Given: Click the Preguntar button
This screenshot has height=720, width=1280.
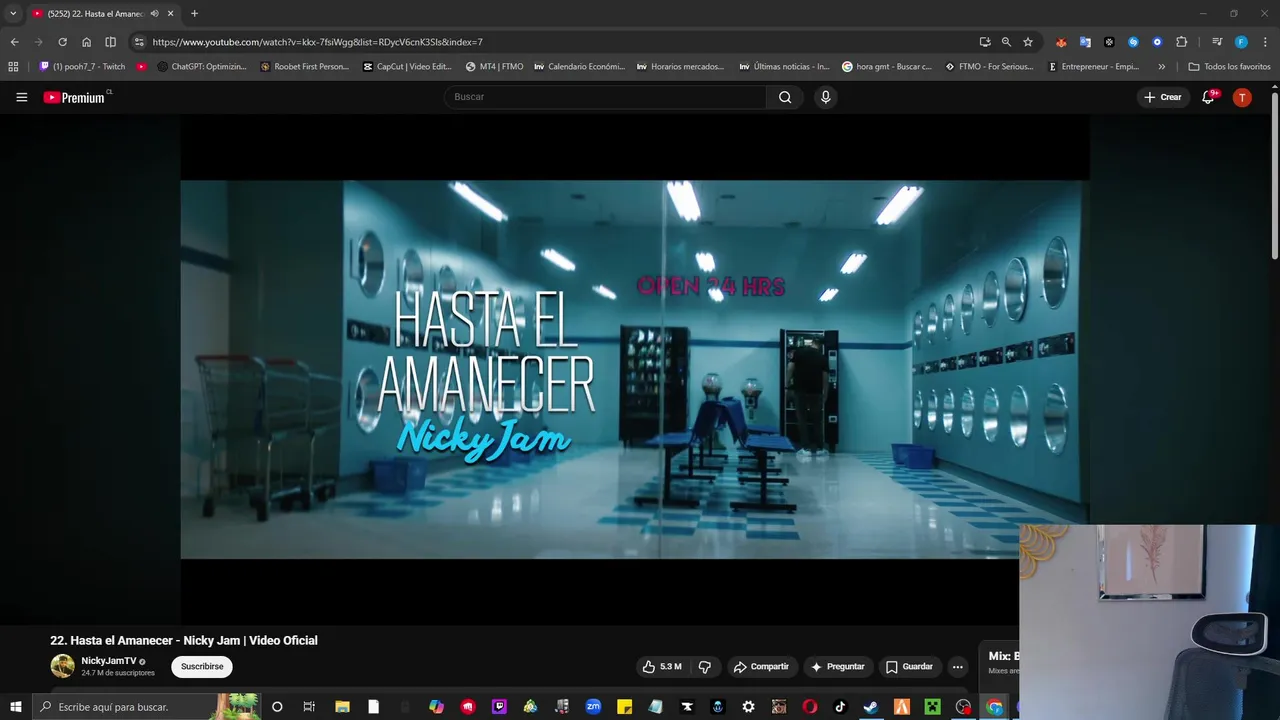Looking at the screenshot, I should coord(838,667).
